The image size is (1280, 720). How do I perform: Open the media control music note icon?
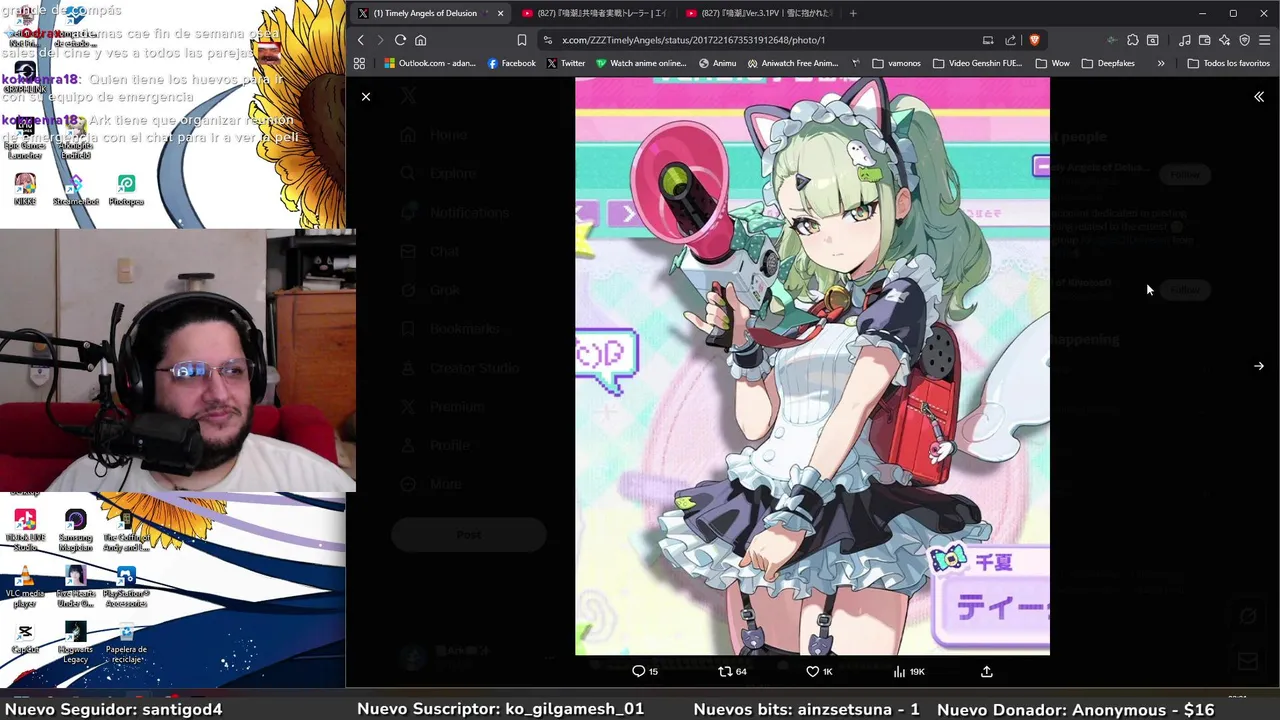click(1184, 40)
